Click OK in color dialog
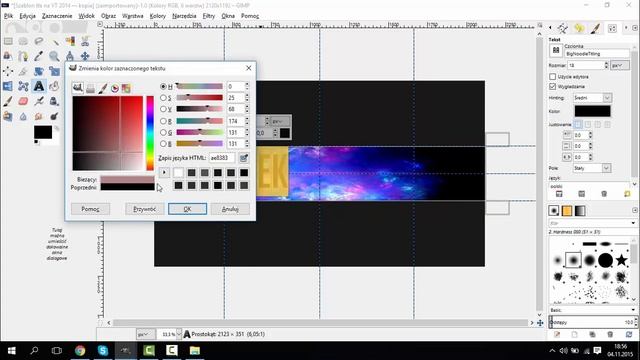Screen dimensions: 640x360 click(x=187, y=209)
